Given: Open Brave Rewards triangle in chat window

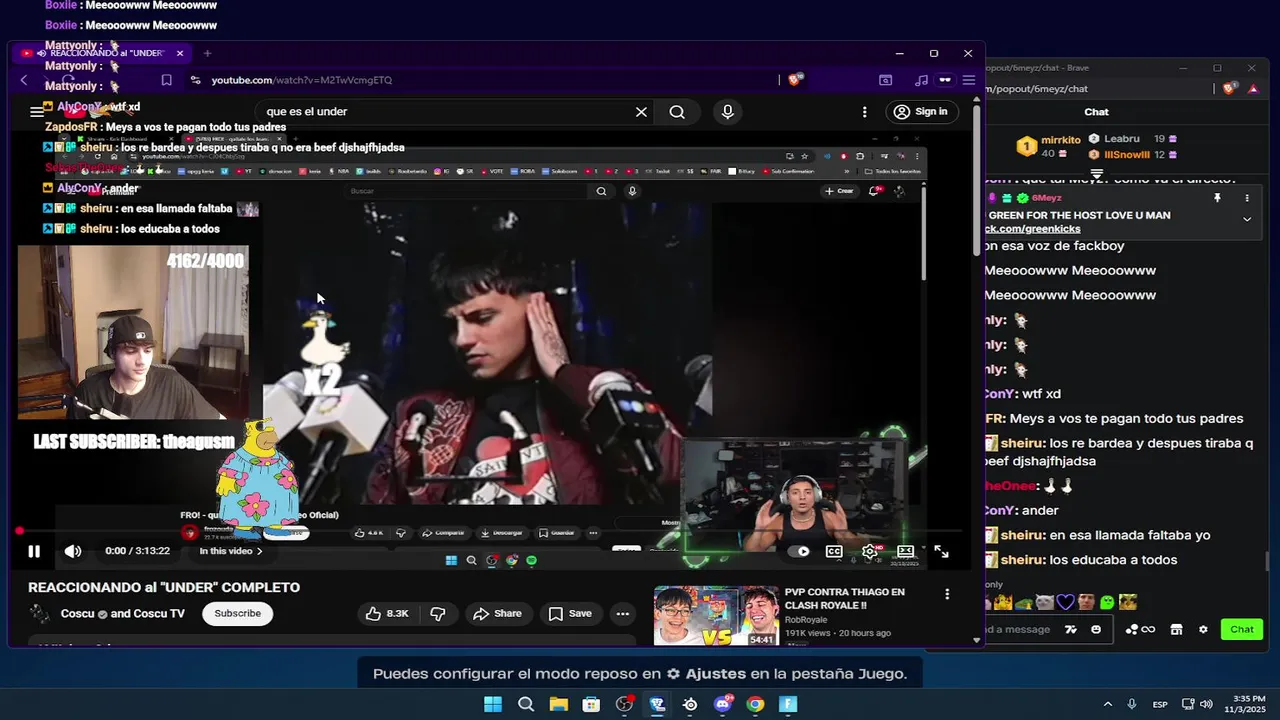Looking at the screenshot, I should [x=1253, y=89].
